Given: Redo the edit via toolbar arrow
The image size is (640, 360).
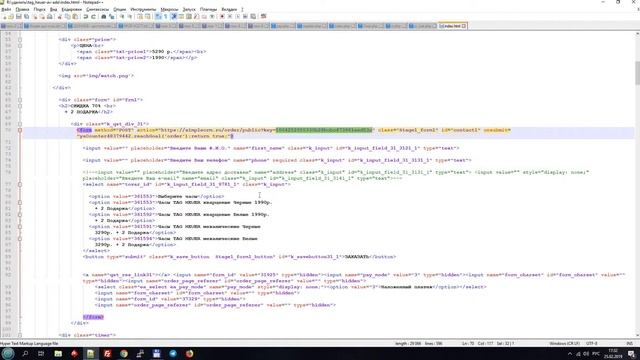Looking at the screenshot, I should pyautogui.click(x=93, y=17).
